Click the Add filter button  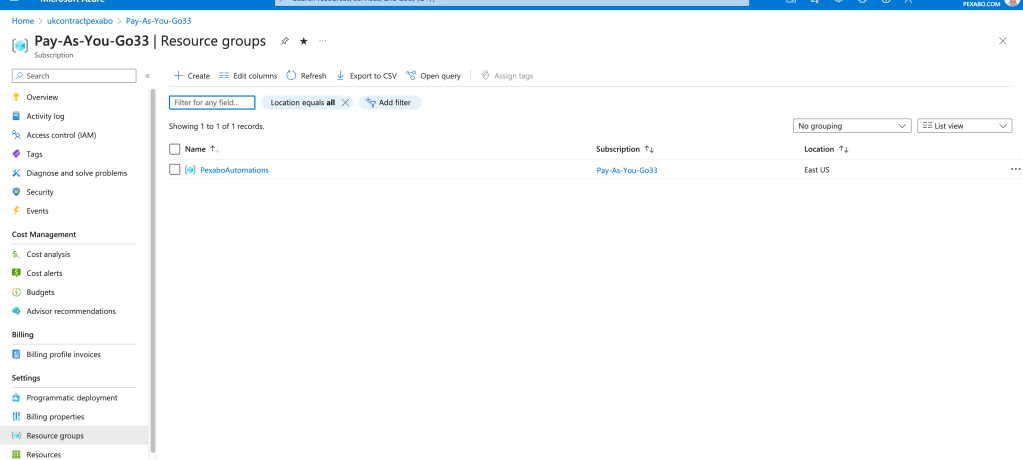(390, 102)
